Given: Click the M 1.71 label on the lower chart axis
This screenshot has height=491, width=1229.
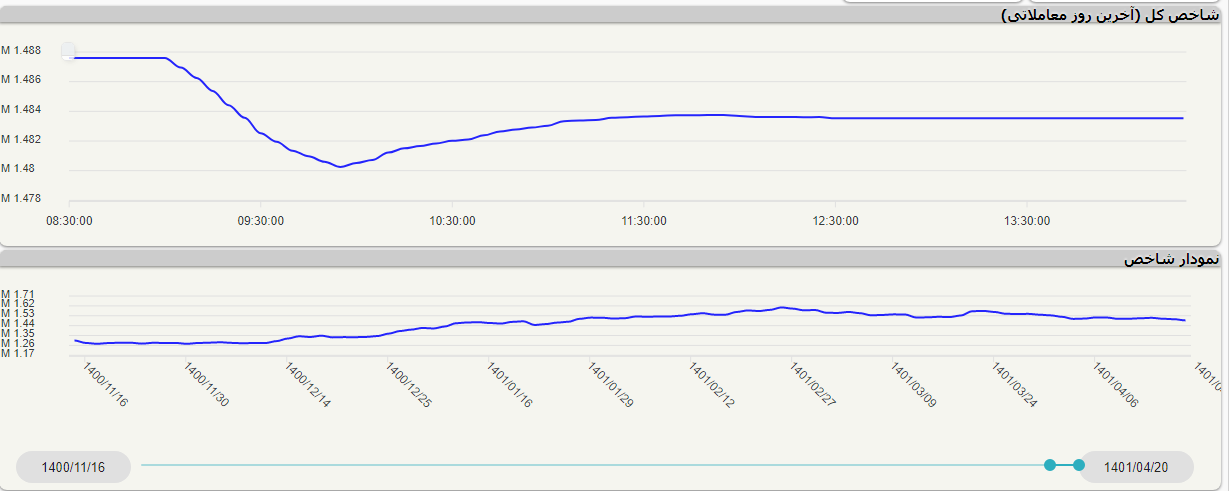Looking at the screenshot, I should pyautogui.click(x=18, y=294).
